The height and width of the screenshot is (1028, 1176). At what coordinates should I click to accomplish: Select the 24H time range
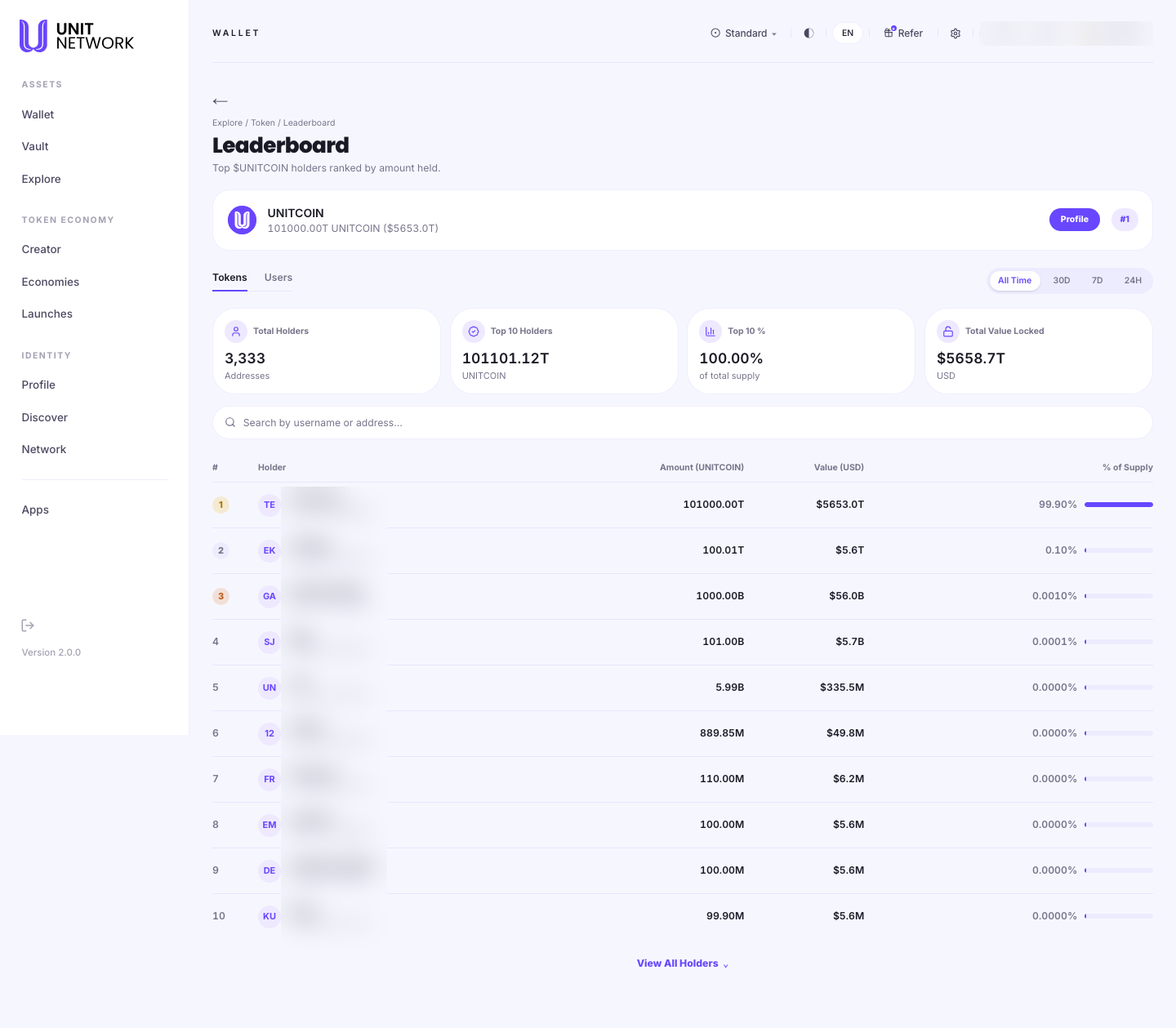click(1133, 280)
